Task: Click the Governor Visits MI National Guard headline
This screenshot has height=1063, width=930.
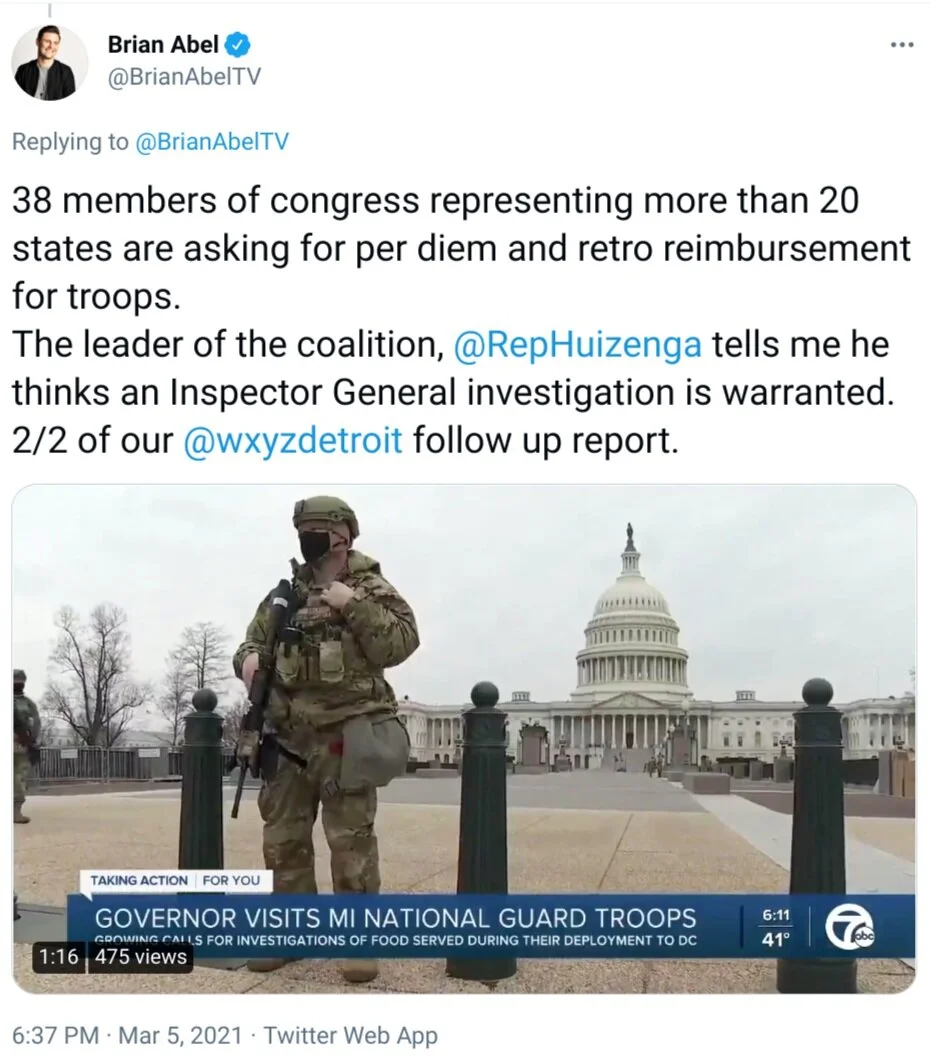Action: pyautogui.click(x=395, y=917)
